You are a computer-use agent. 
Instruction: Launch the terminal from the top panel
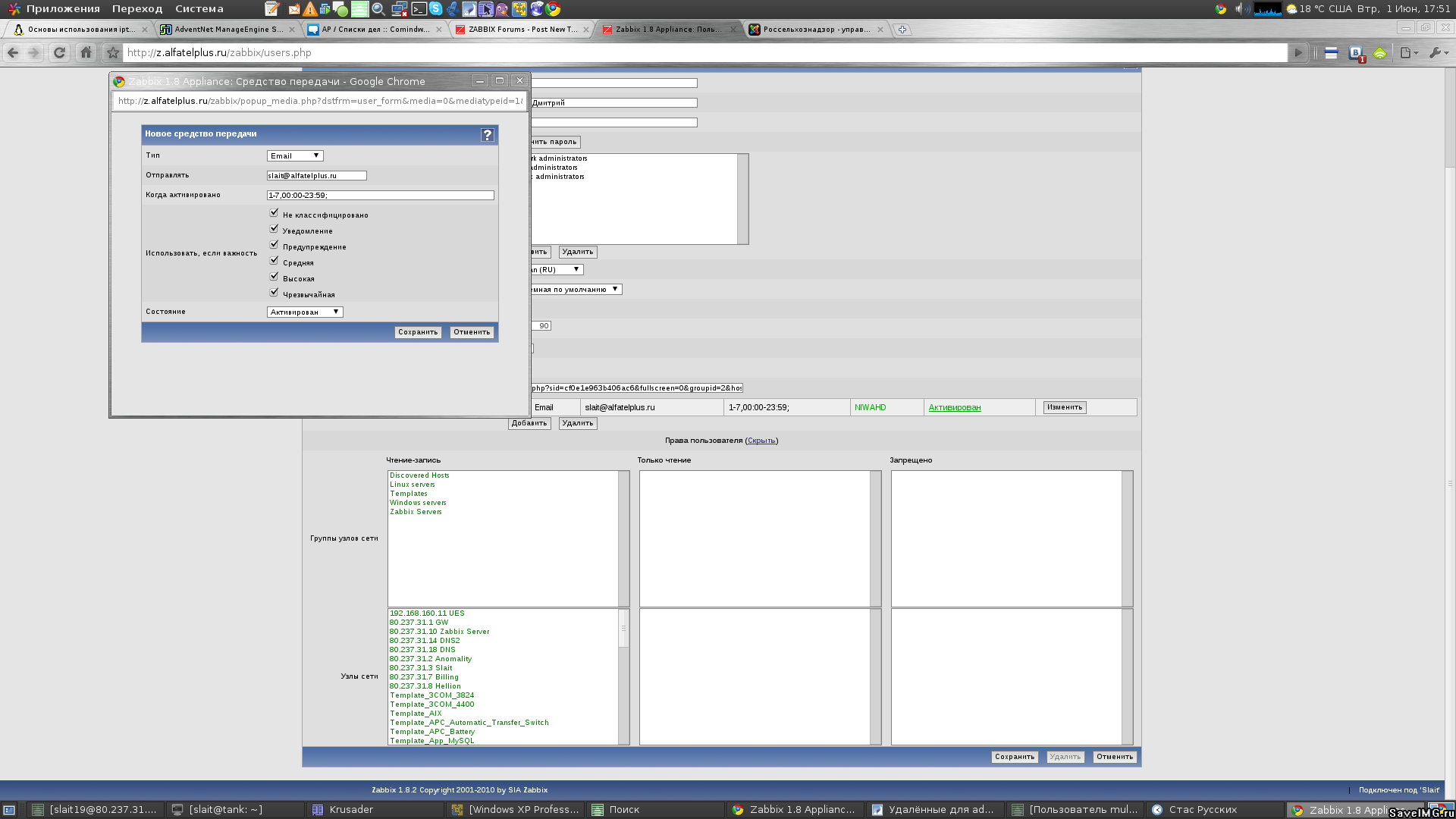[x=419, y=9]
